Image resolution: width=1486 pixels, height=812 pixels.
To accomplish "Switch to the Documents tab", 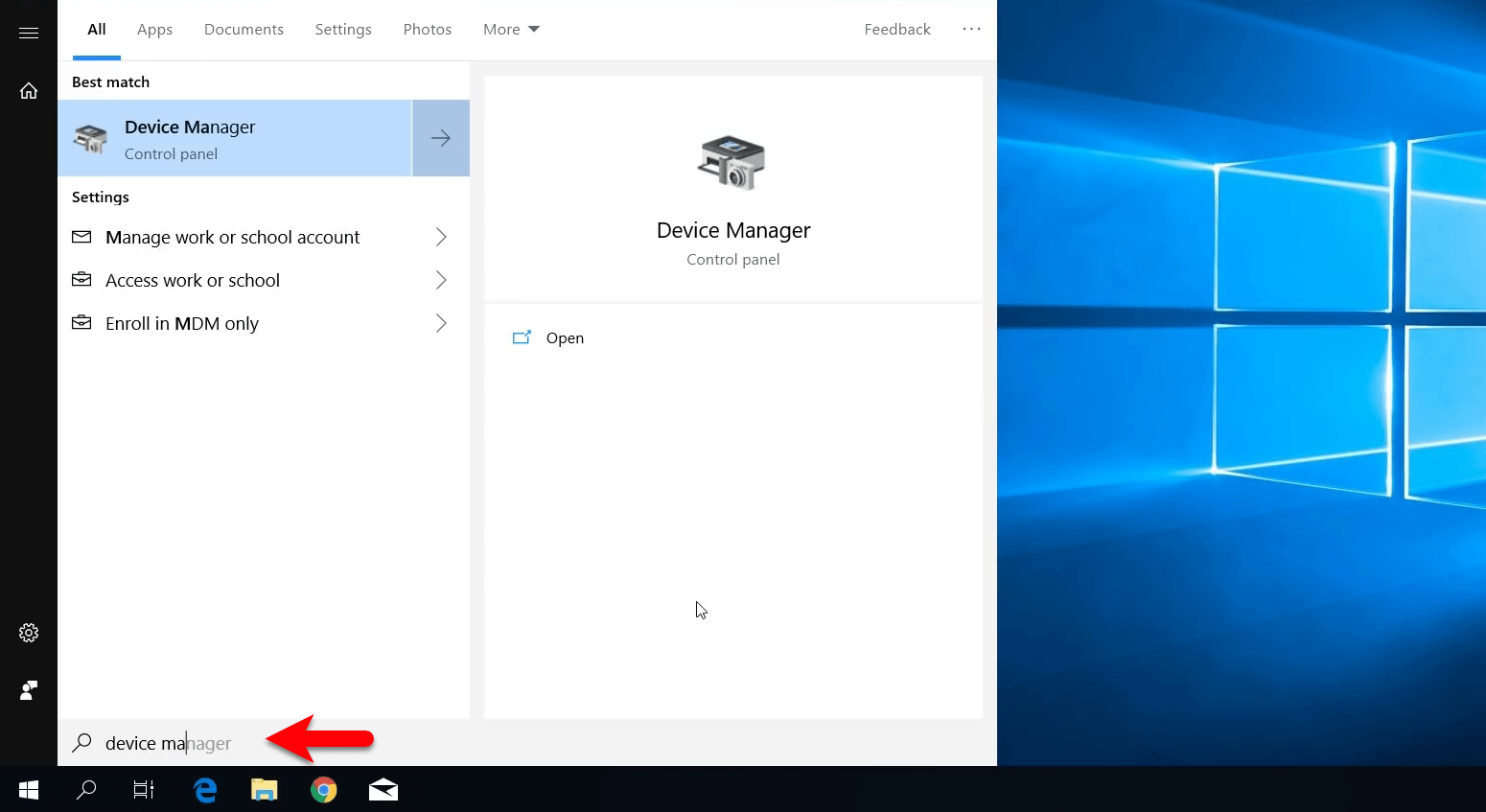I will click(x=244, y=30).
